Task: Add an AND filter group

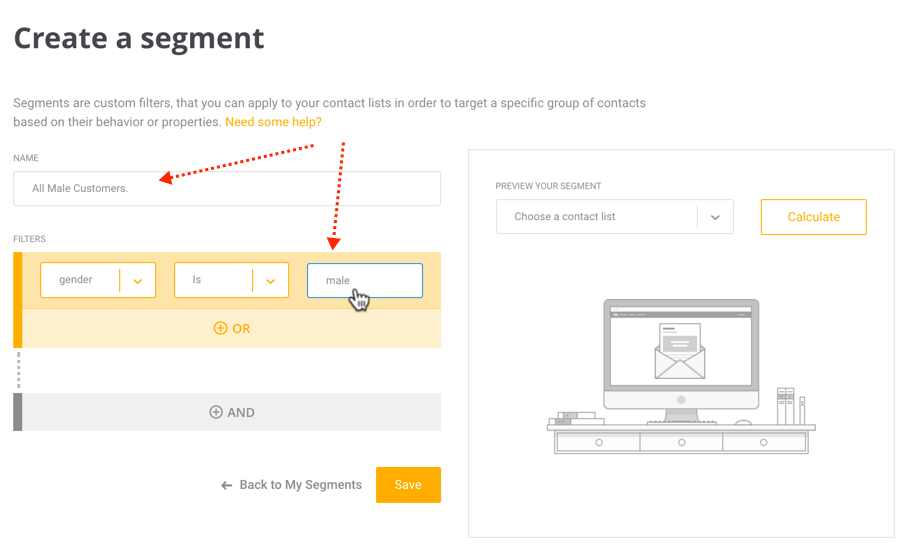Action: click(x=232, y=412)
